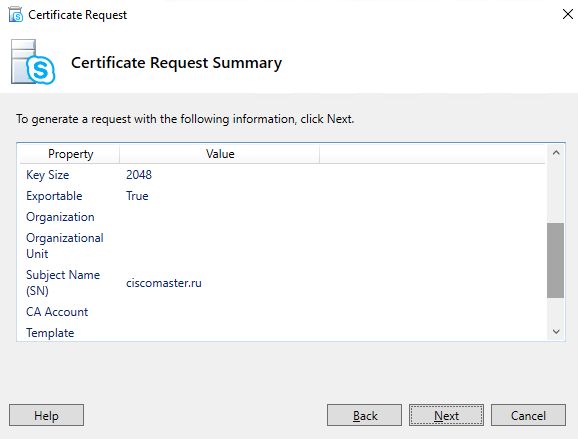Screen dimensions: 578x439
Task: Click the scrollbar down arrow
Action: coord(556,331)
